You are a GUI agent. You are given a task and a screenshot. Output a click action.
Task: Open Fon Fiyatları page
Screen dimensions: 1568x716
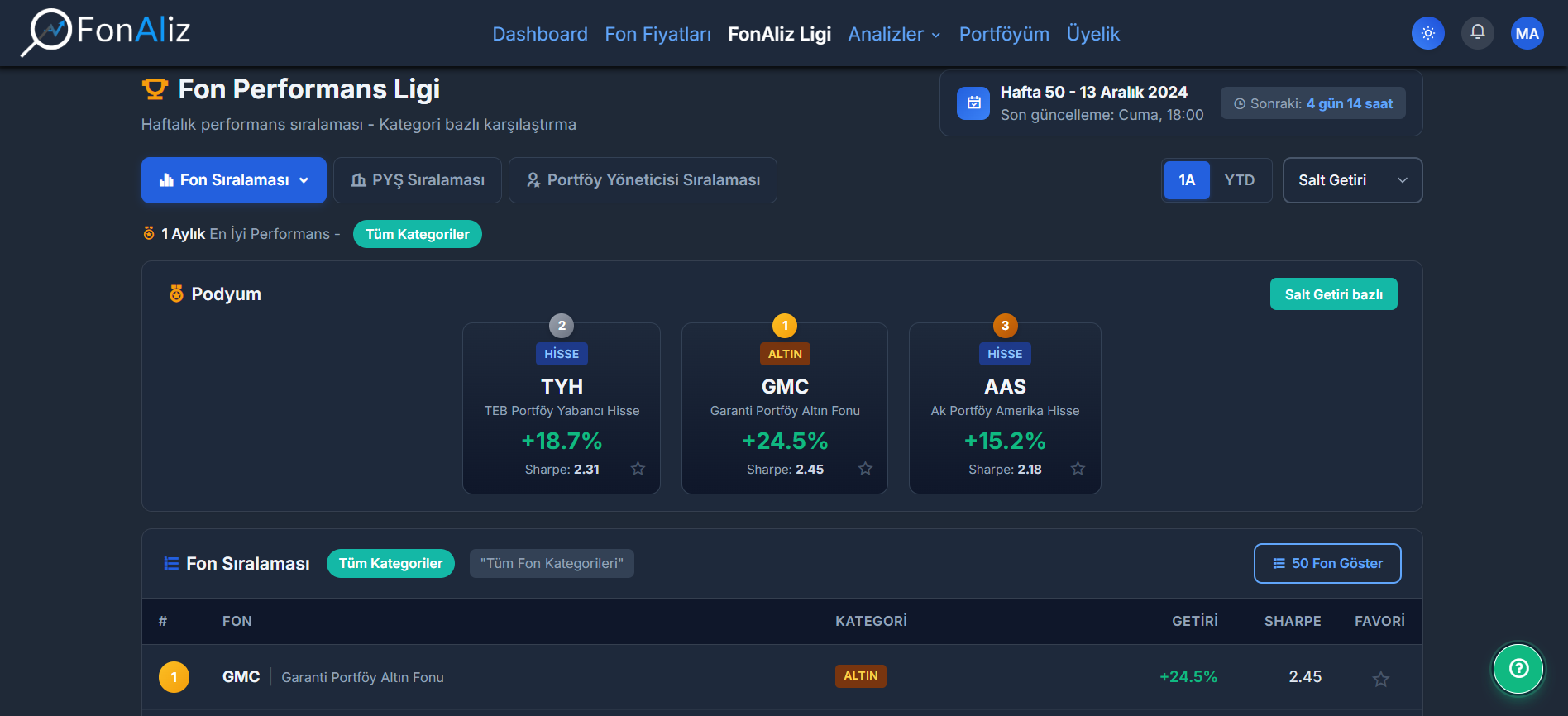click(x=657, y=34)
